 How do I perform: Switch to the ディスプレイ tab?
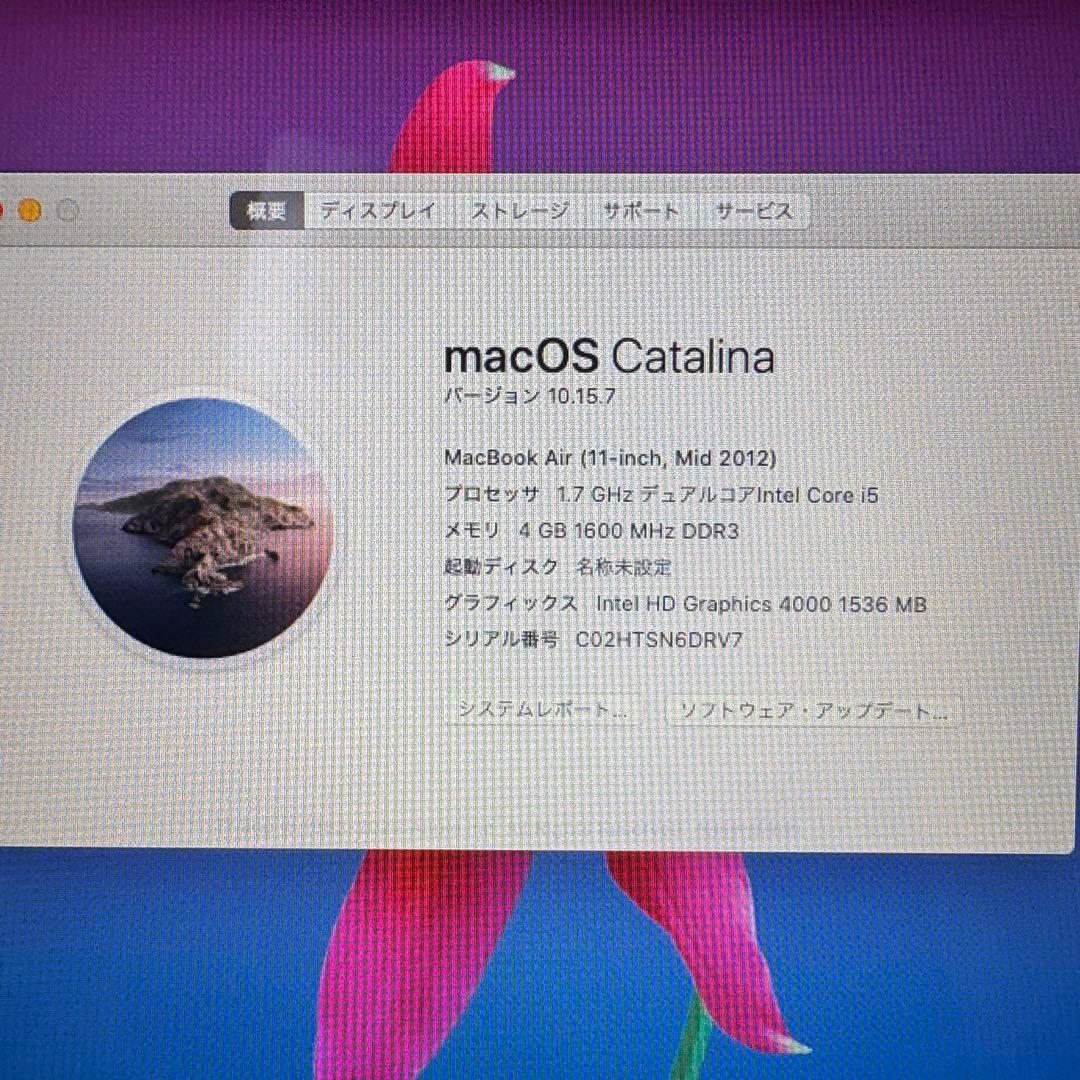377,211
